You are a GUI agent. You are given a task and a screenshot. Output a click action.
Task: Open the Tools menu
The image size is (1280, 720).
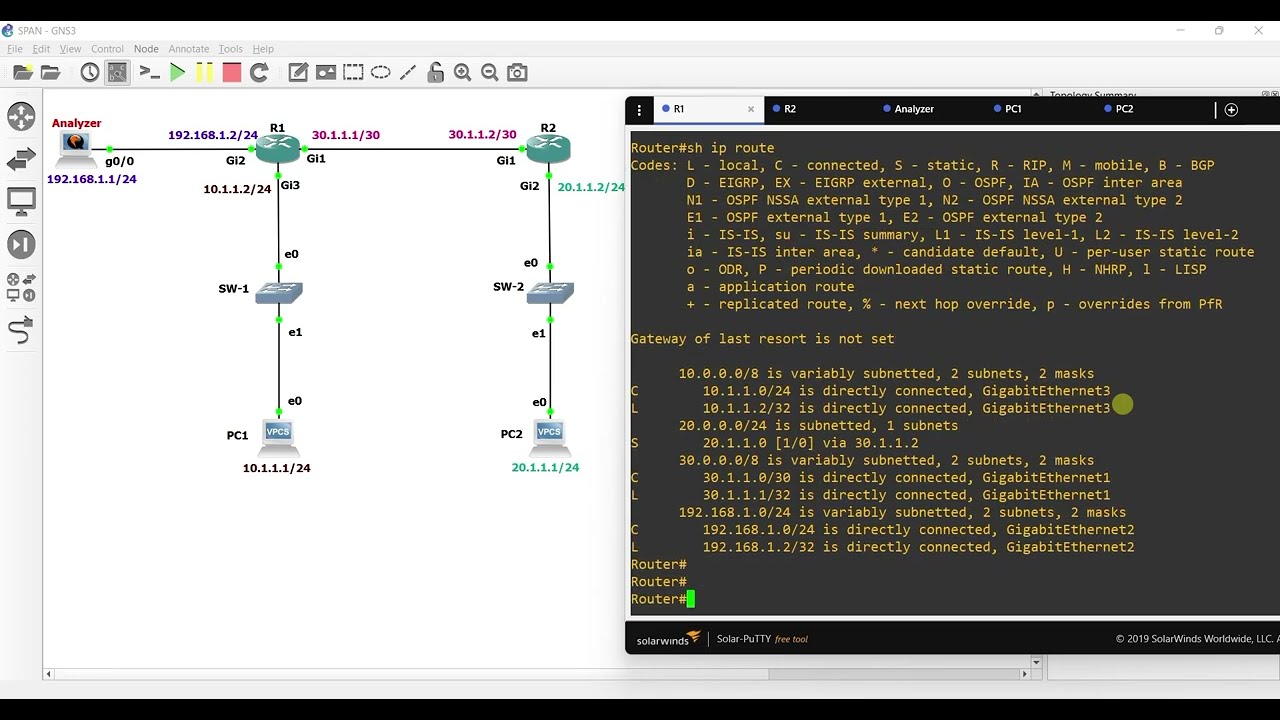[x=231, y=49]
